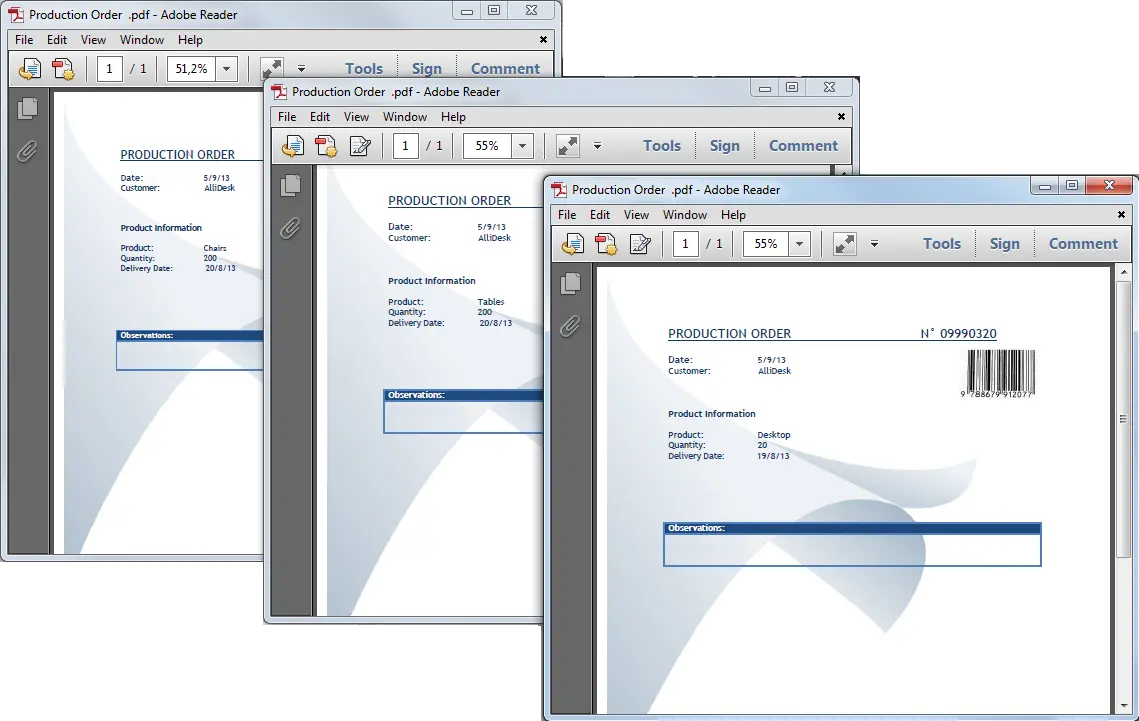Open the Help menu in the middle window
The height and width of the screenshot is (721, 1139).
pyautogui.click(x=453, y=117)
